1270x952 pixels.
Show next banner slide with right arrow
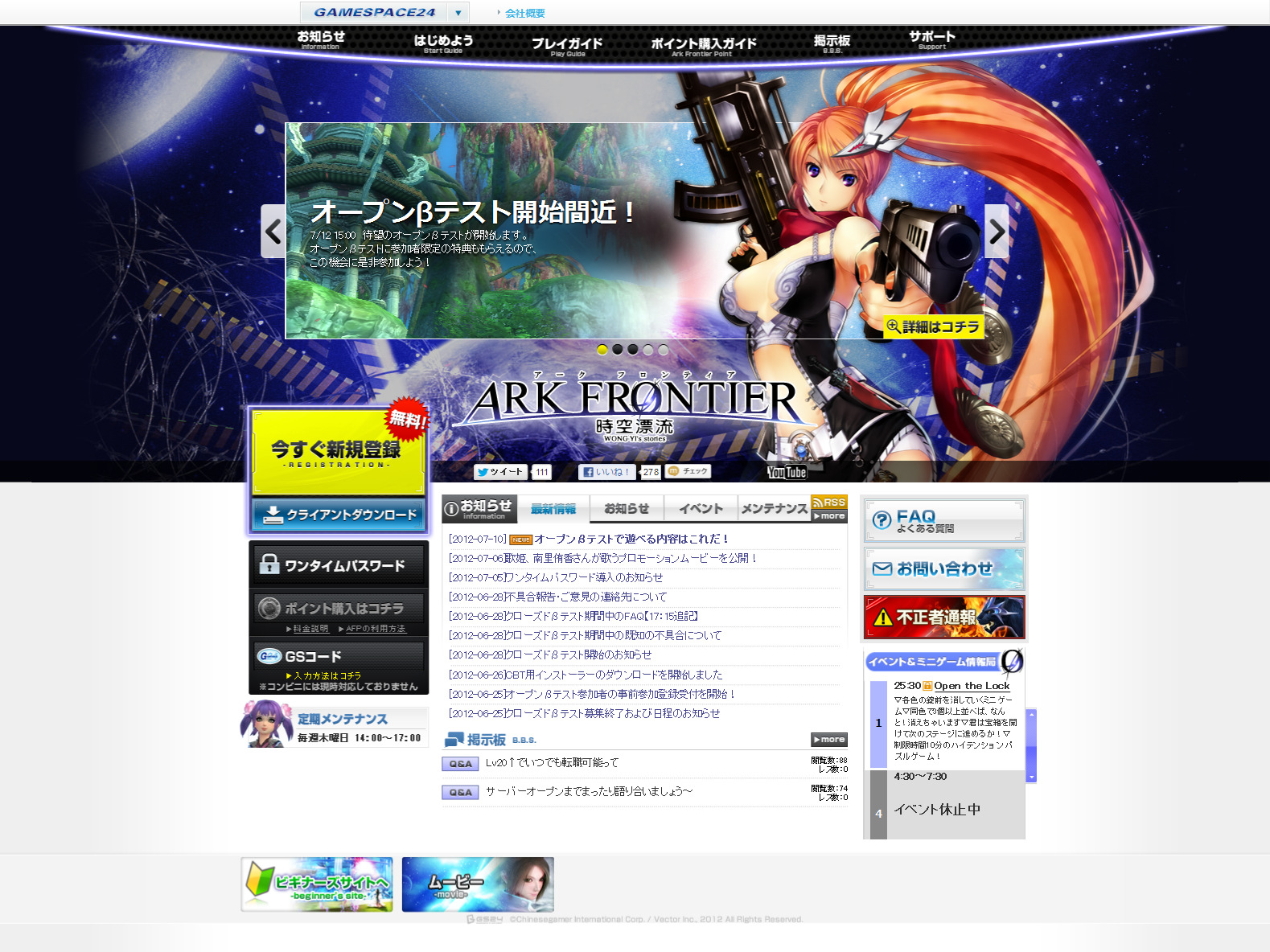(x=997, y=232)
